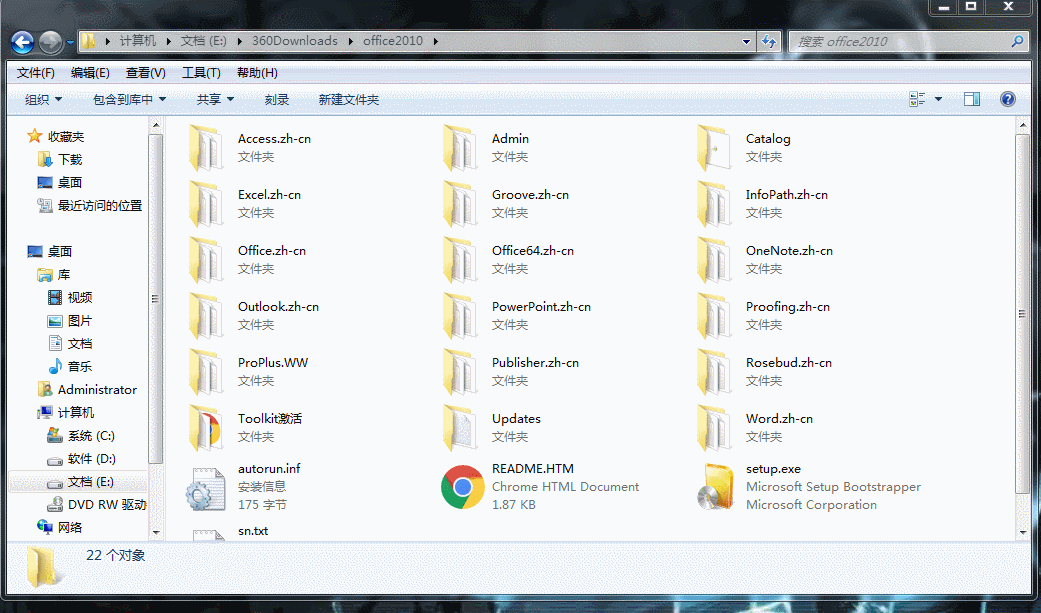The height and width of the screenshot is (613, 1041).
Task: Click the navigation pane scroll down arrow
Action: pos(156,532)
